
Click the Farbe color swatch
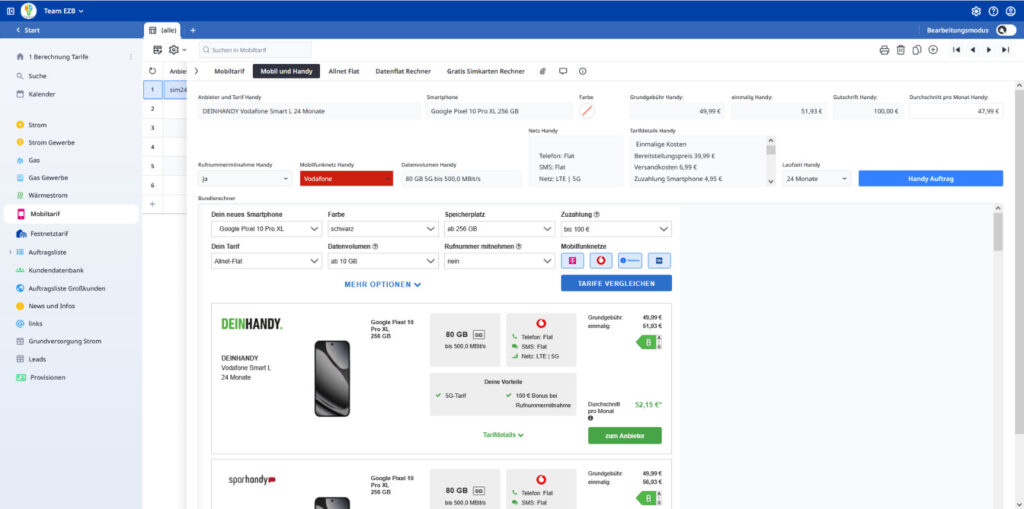[x=587, y=111]
